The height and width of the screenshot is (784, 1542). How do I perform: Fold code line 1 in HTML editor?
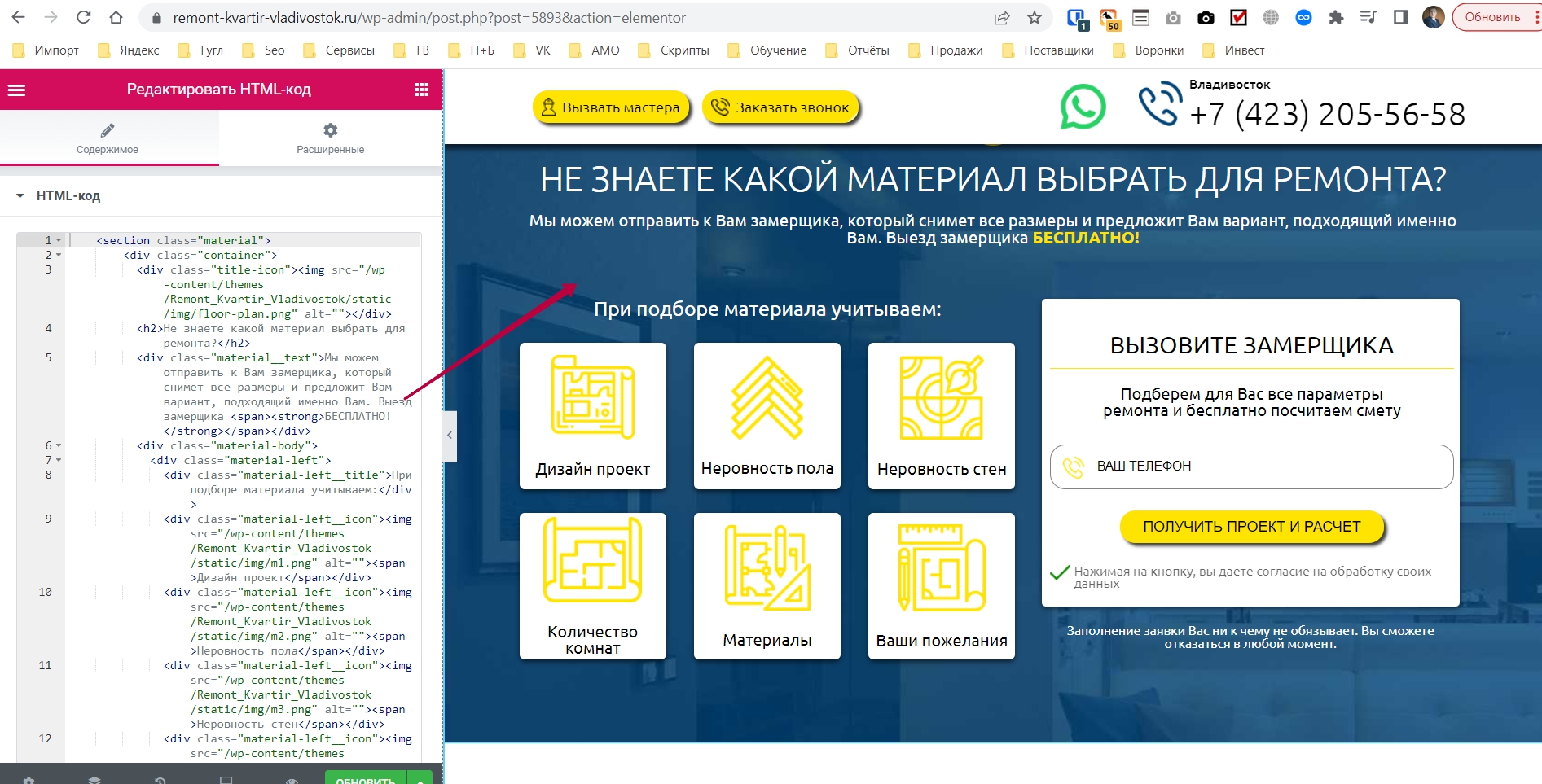(x=59, y=241)
